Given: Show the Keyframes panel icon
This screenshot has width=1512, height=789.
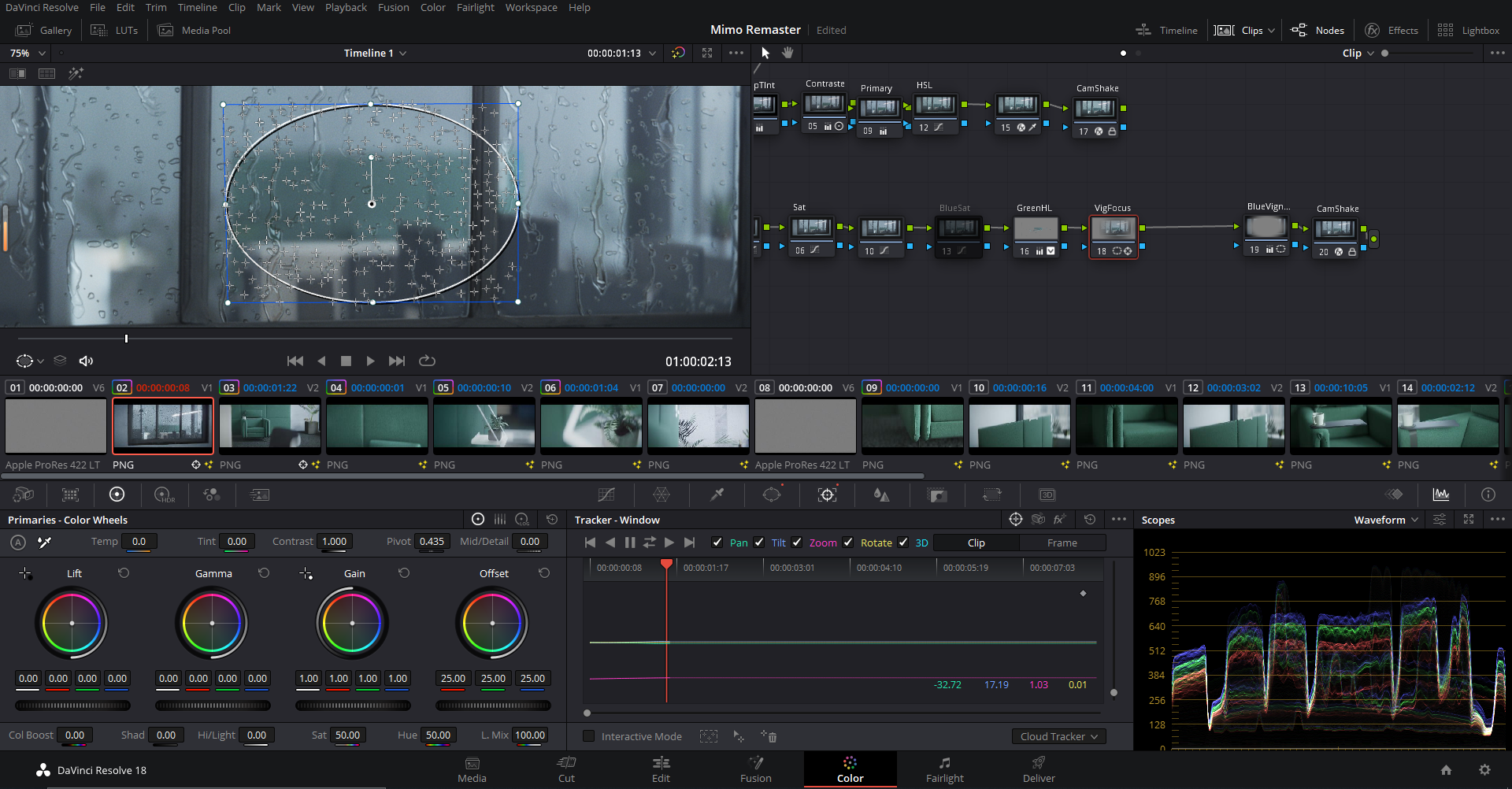Looking at the screenshot, I should click(1394, 495).
